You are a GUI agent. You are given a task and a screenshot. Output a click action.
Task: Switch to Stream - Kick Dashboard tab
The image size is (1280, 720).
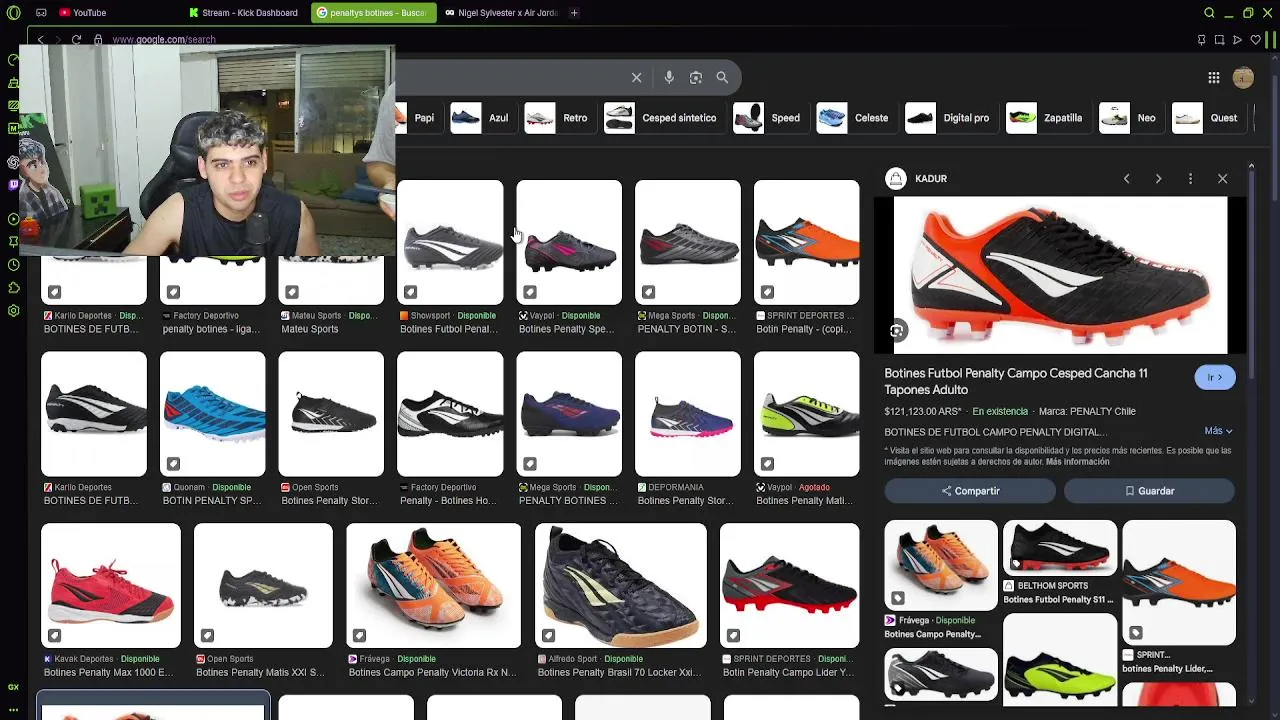pos(244,13)
